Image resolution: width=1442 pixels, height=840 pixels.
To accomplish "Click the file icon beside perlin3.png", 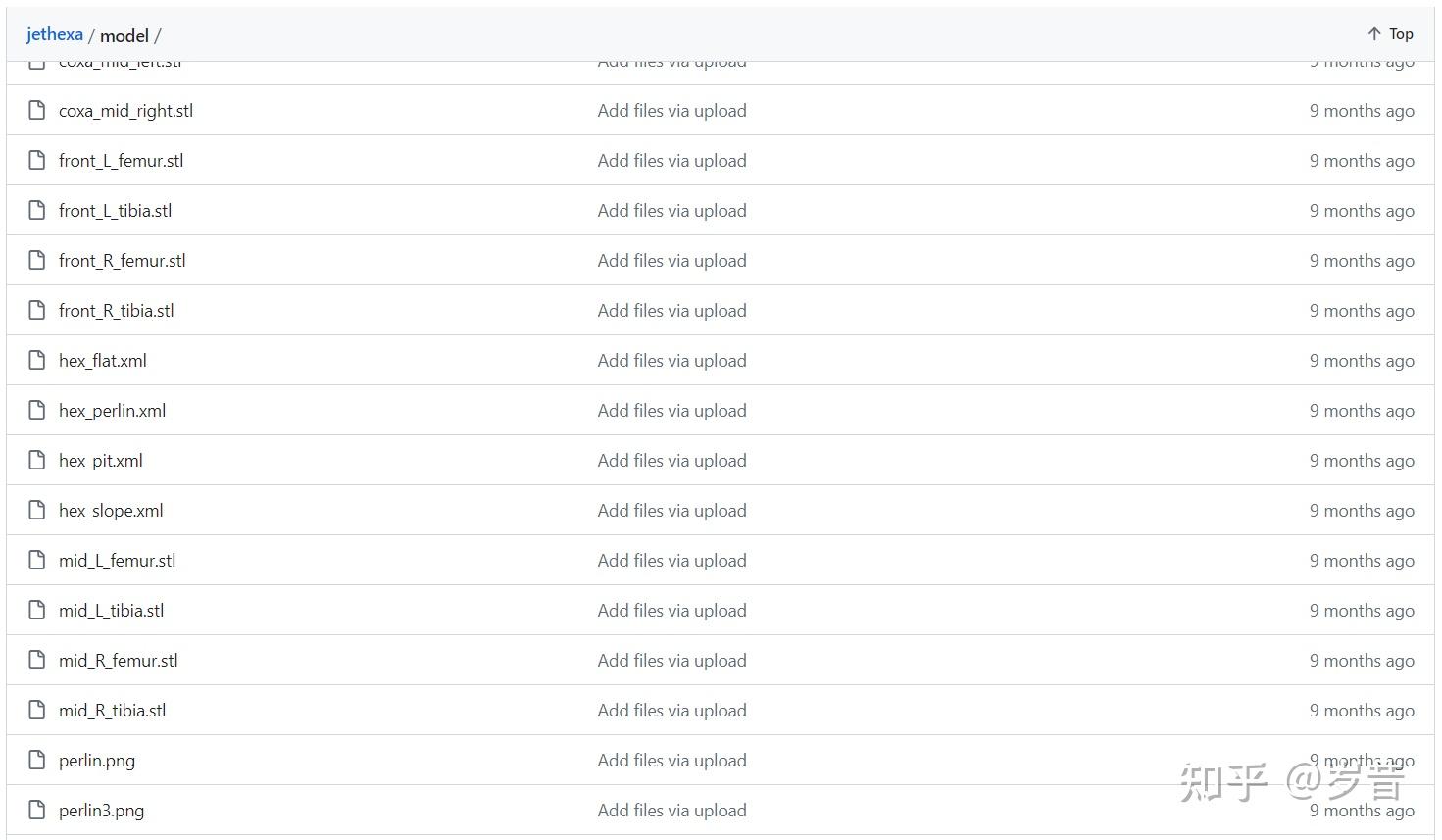I will [x=37, y=811].
